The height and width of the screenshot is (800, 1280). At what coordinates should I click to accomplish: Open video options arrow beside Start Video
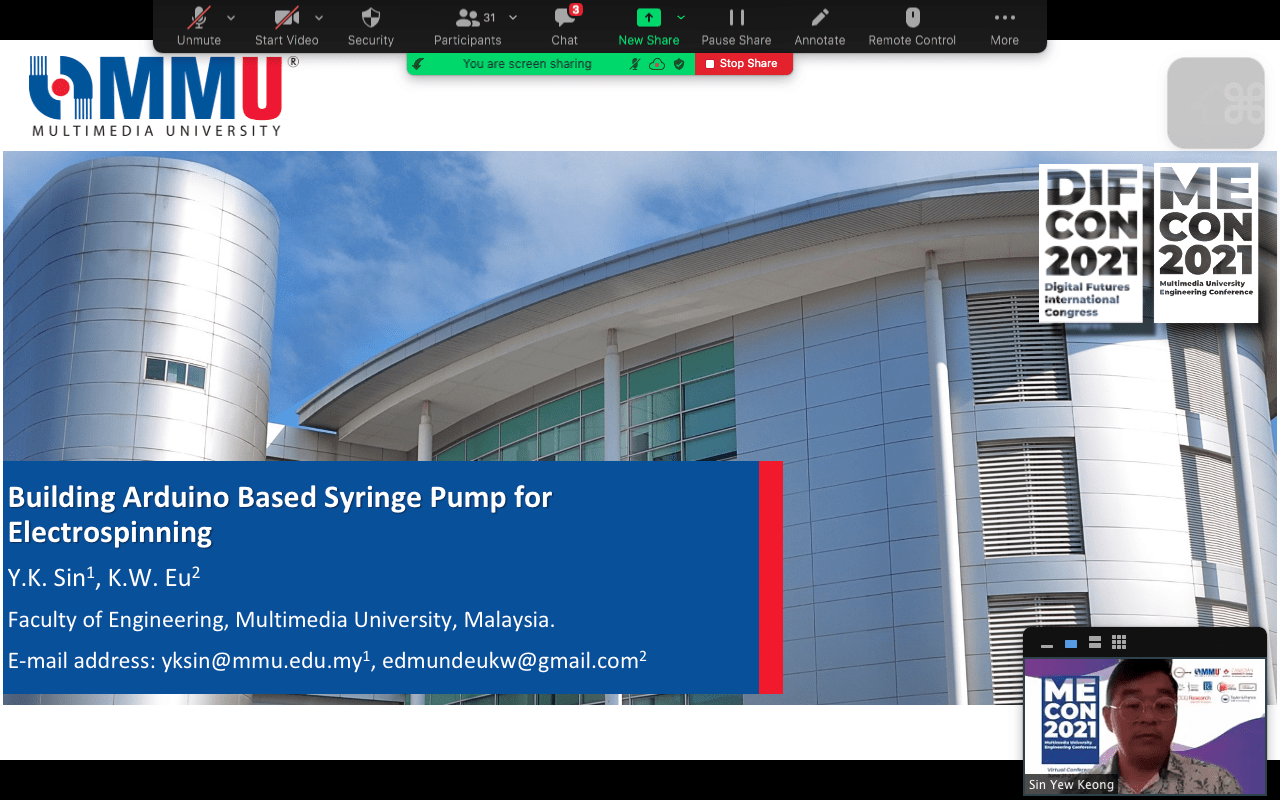pyautogui.click(x=319, y=17)
